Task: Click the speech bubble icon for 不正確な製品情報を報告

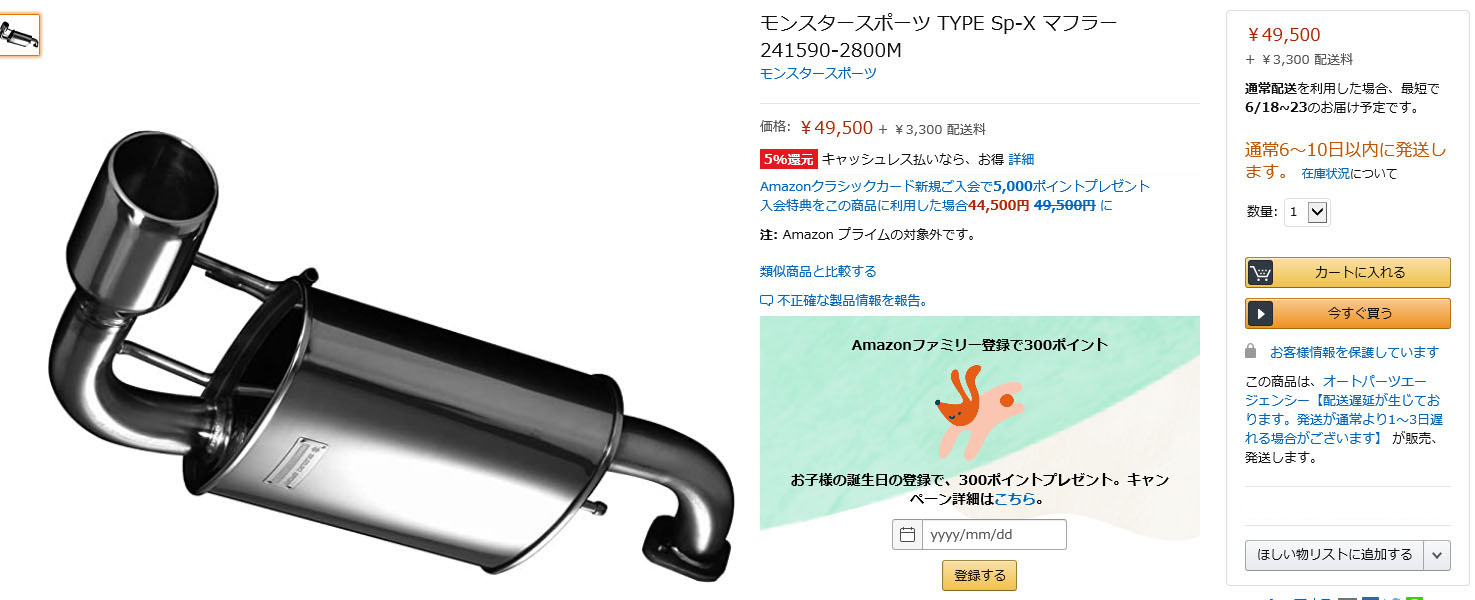Action: 766,300
